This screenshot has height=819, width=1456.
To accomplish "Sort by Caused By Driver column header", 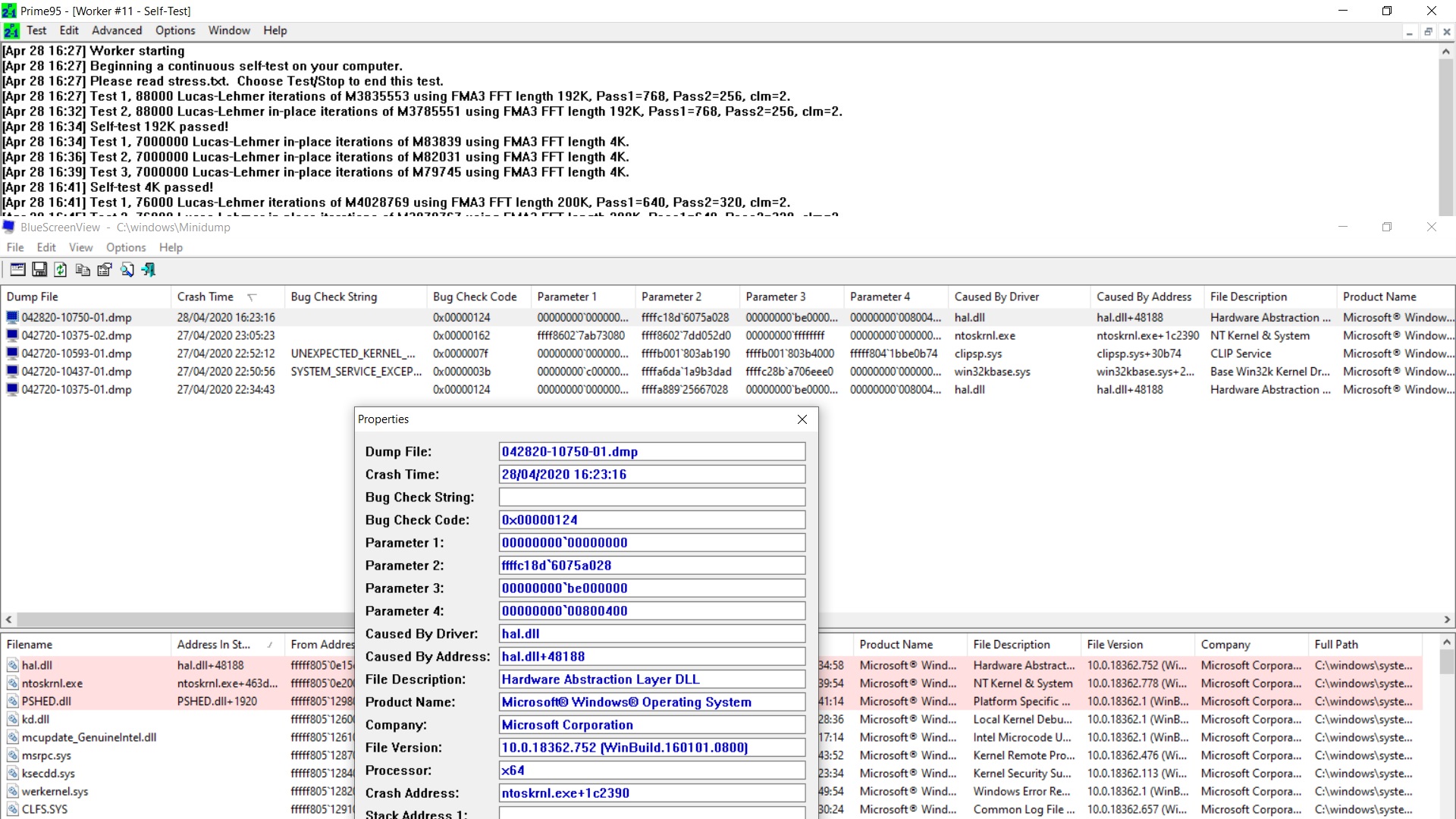I will point(1020,297).
